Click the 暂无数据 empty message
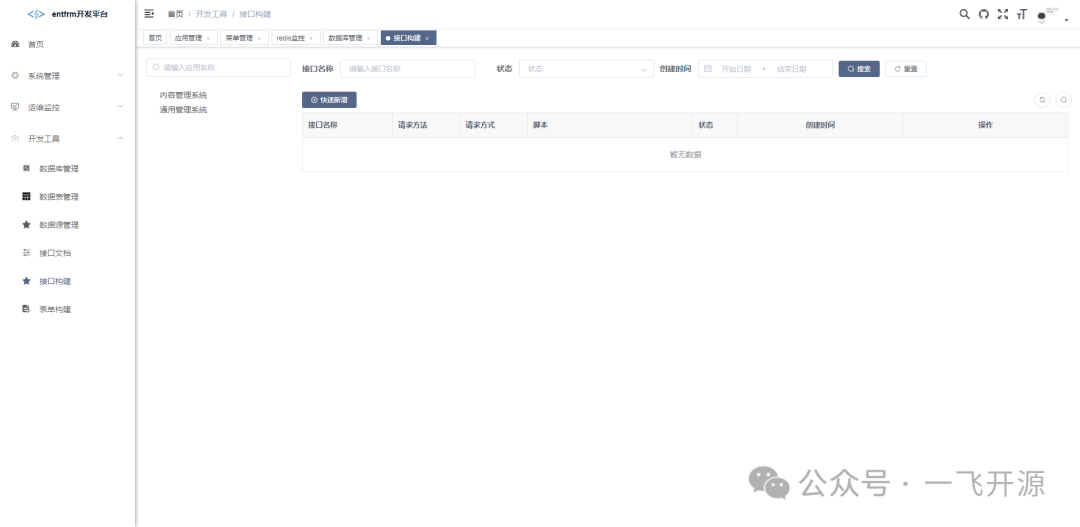This screenshot has height=527, width=1080. 685,155
